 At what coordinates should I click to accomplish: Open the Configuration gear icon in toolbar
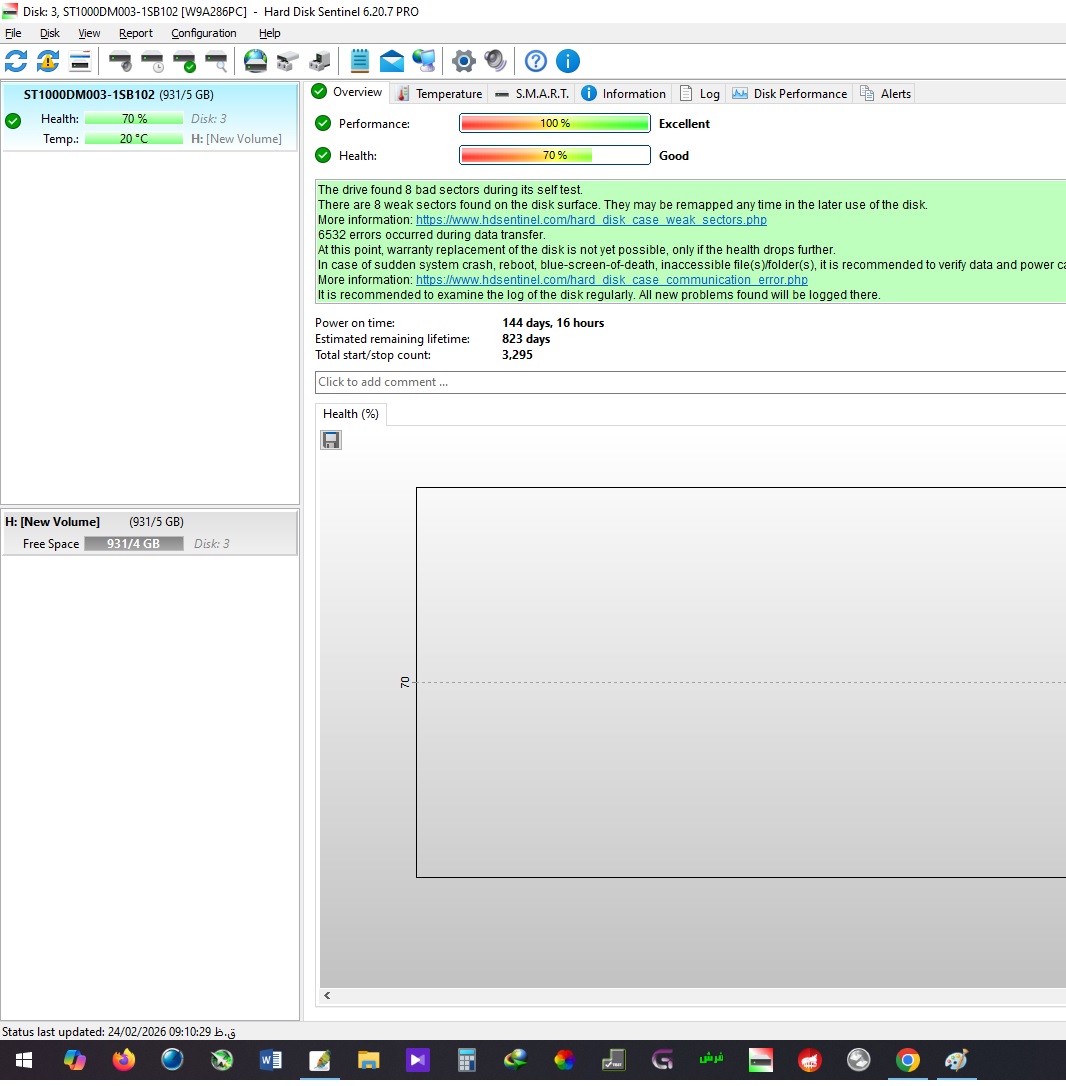coord(463,61)
